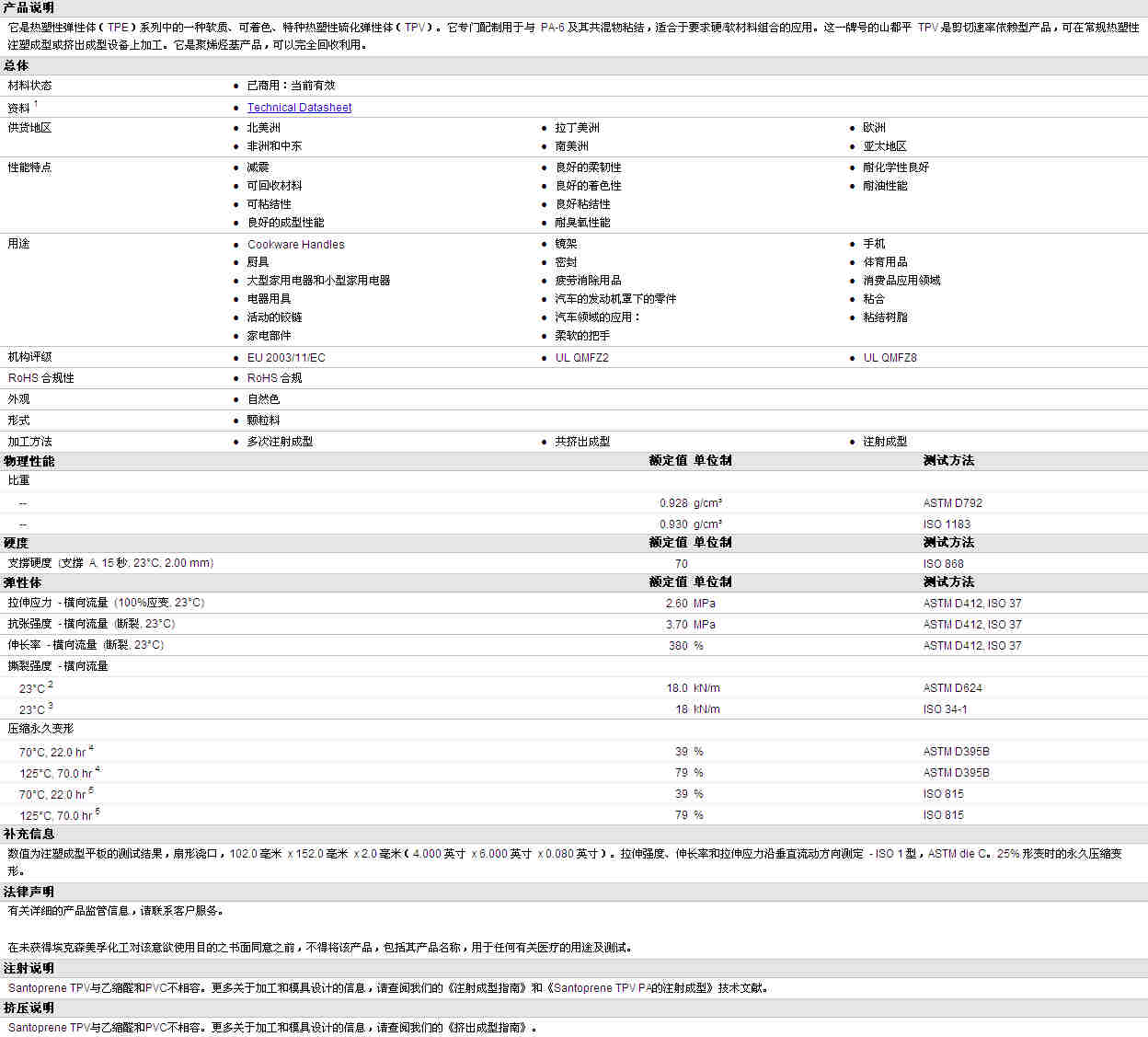
Task: Select the 疲劳消除用品 application entry
Action: (x=589, y=281)
